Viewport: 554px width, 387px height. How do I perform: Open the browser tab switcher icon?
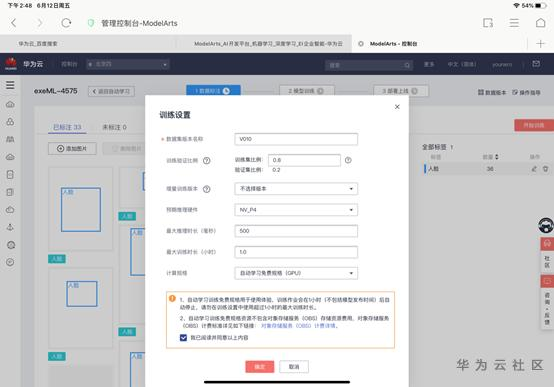tap(488, 23)
